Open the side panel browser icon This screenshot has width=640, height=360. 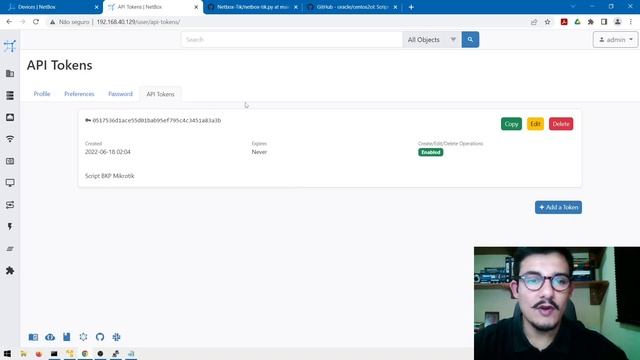tap(604, 22)
